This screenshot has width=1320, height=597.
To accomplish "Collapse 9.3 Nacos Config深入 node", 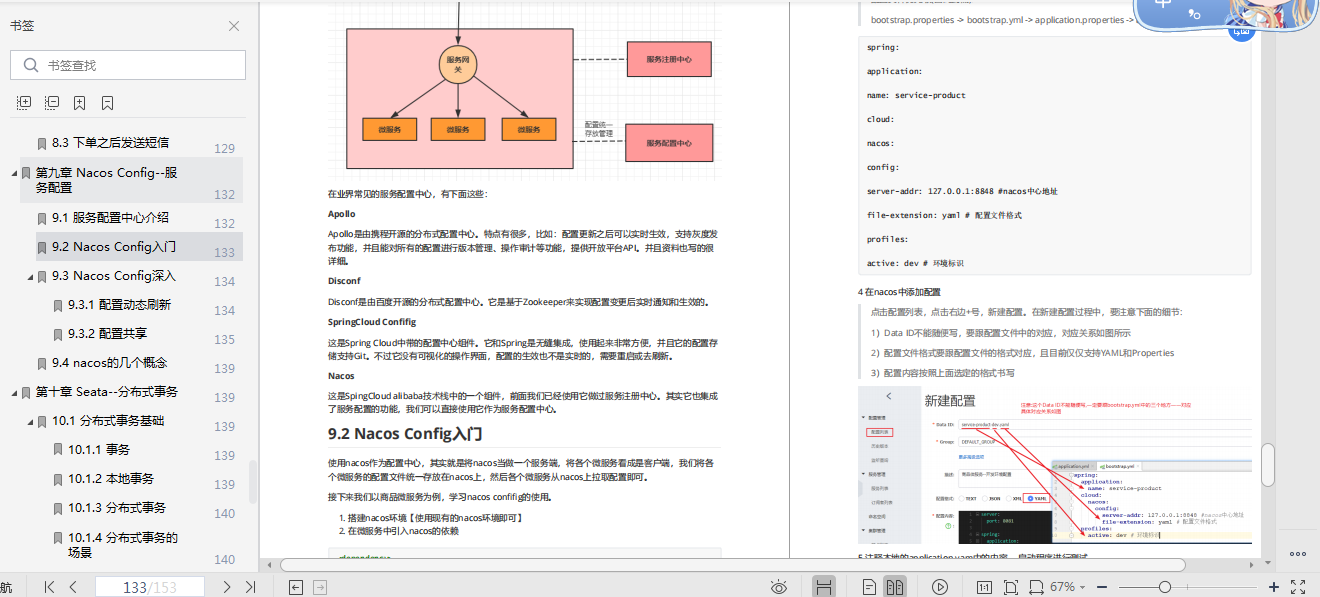I will tap(30, 276).
